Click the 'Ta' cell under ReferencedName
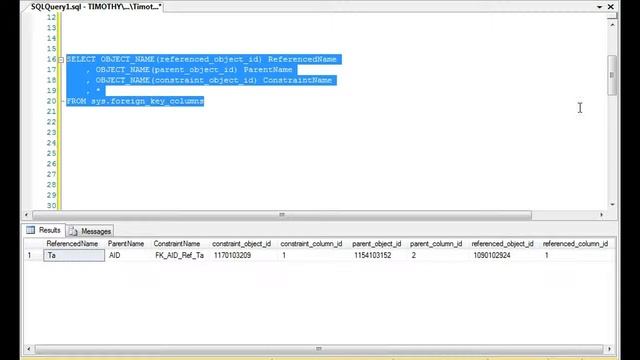This screenshot has height=360, width=640. [x=74, y=256]
